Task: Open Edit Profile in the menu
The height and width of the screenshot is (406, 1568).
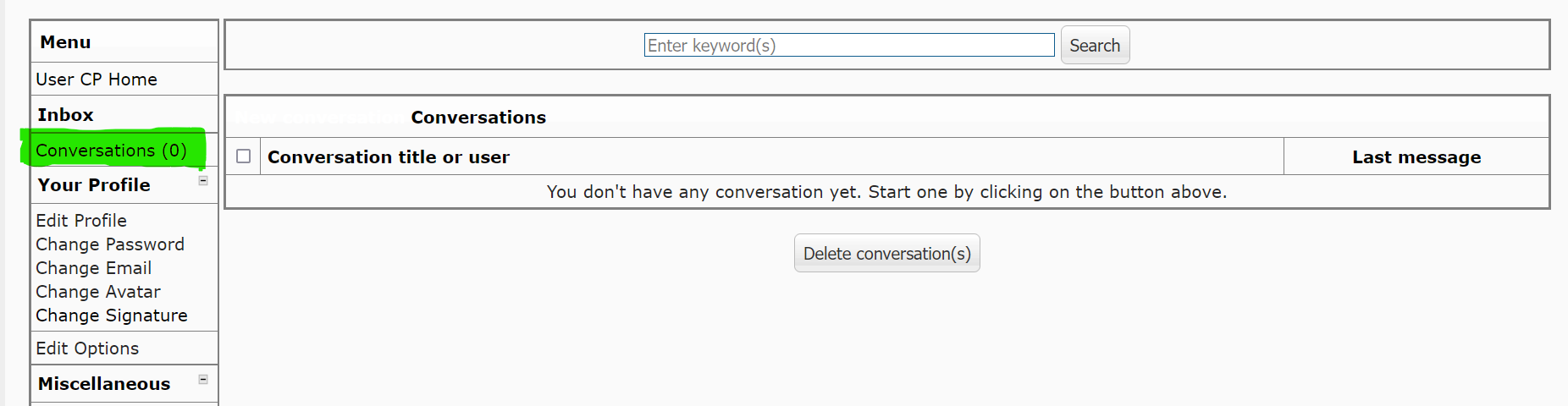Action: click(x=81, y=221)
